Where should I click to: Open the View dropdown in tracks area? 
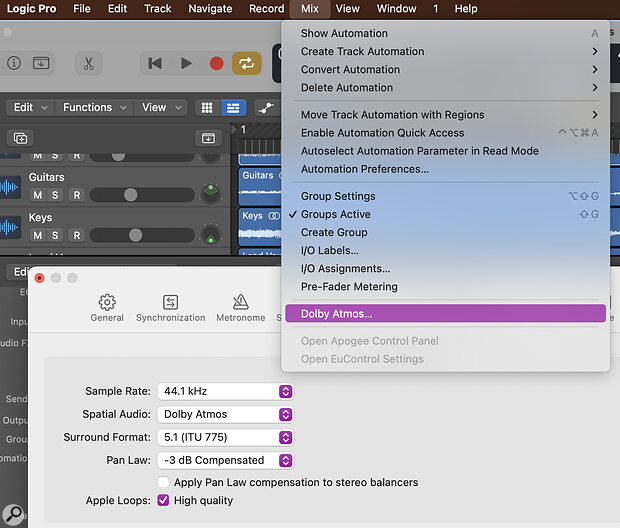point(161,108)
